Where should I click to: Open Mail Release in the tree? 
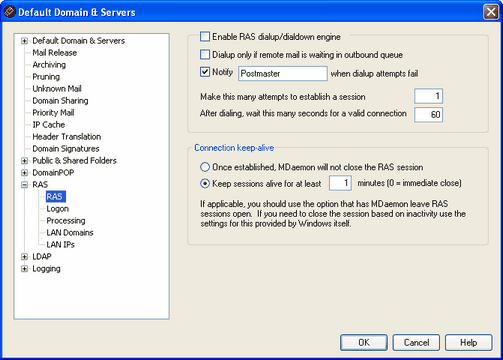(x=55, y=53)
